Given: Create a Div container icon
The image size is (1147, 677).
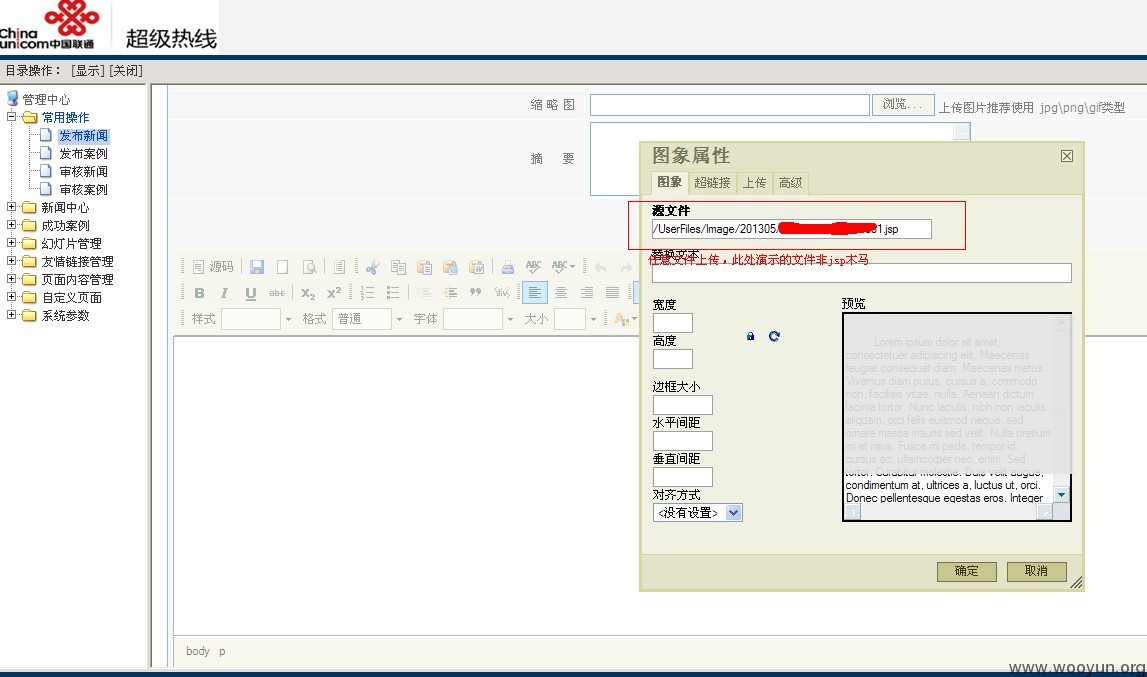Looking at the screenshot, I should [502, 293].
